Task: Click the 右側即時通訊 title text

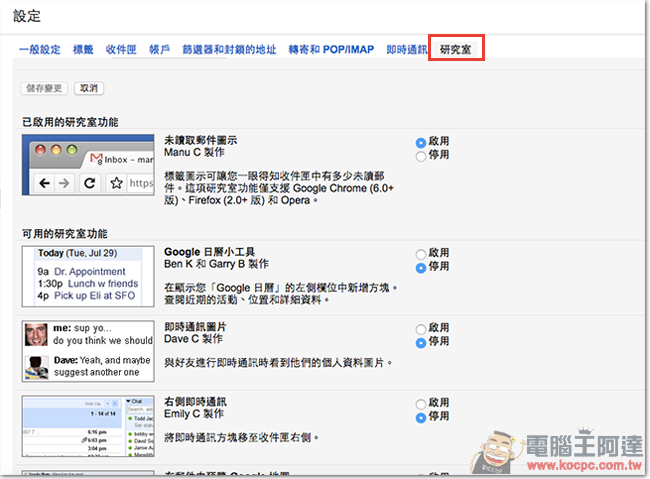Action: click(195, 401)
